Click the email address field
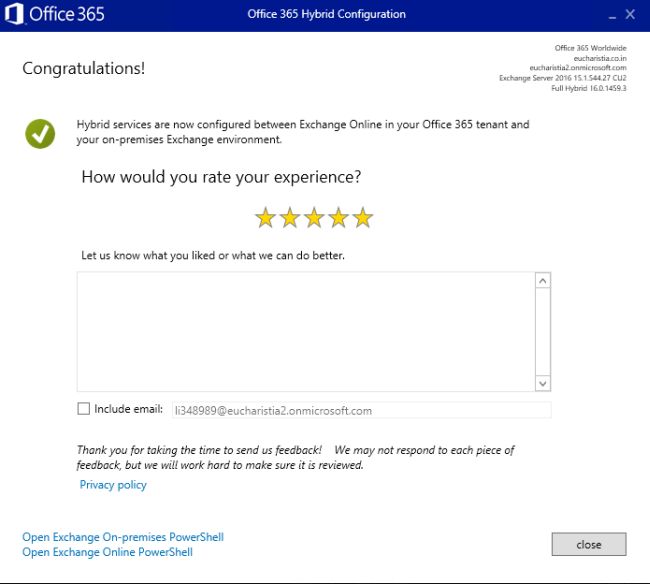 point(361,410)
